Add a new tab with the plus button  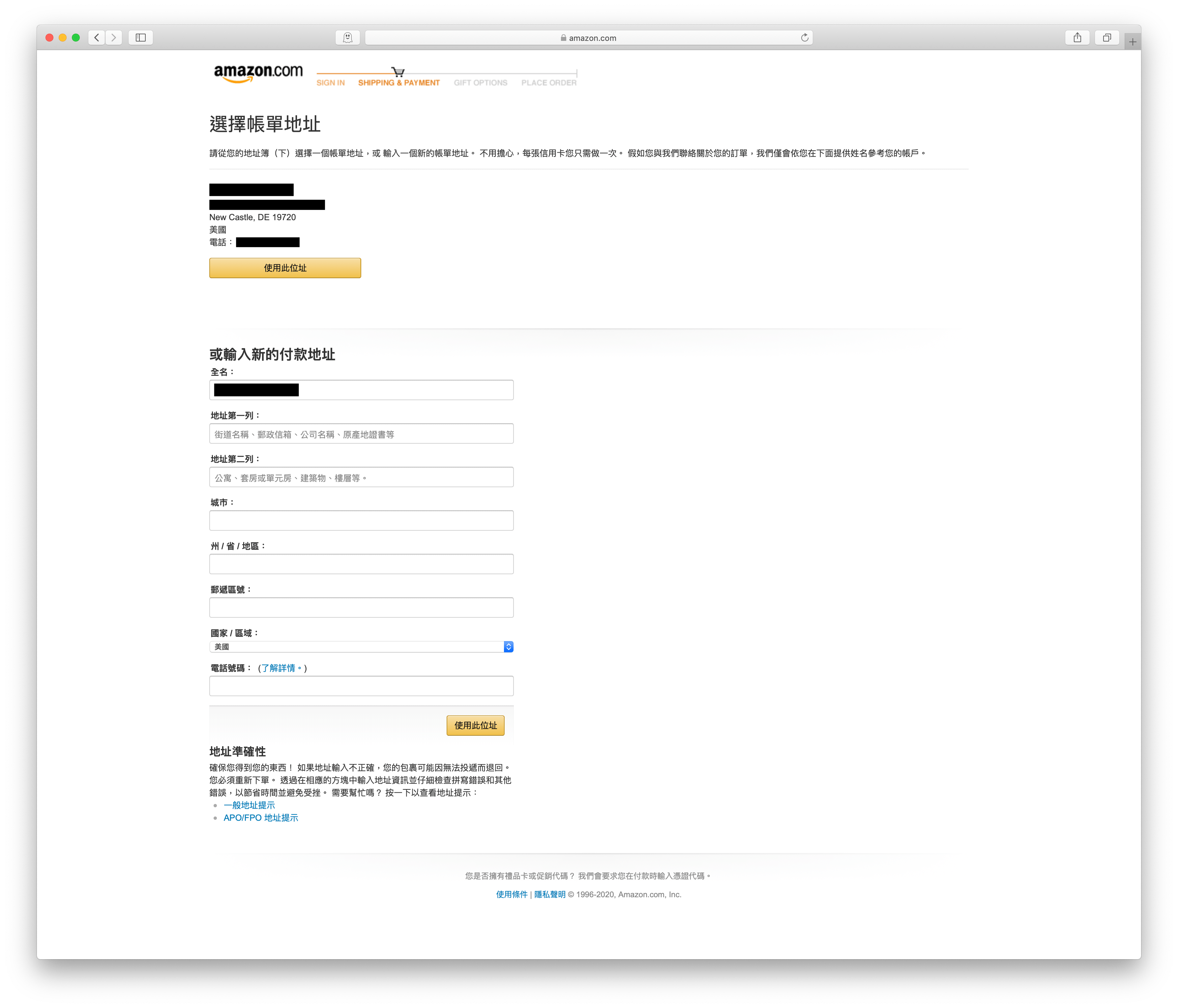(x=1133, y=42)
